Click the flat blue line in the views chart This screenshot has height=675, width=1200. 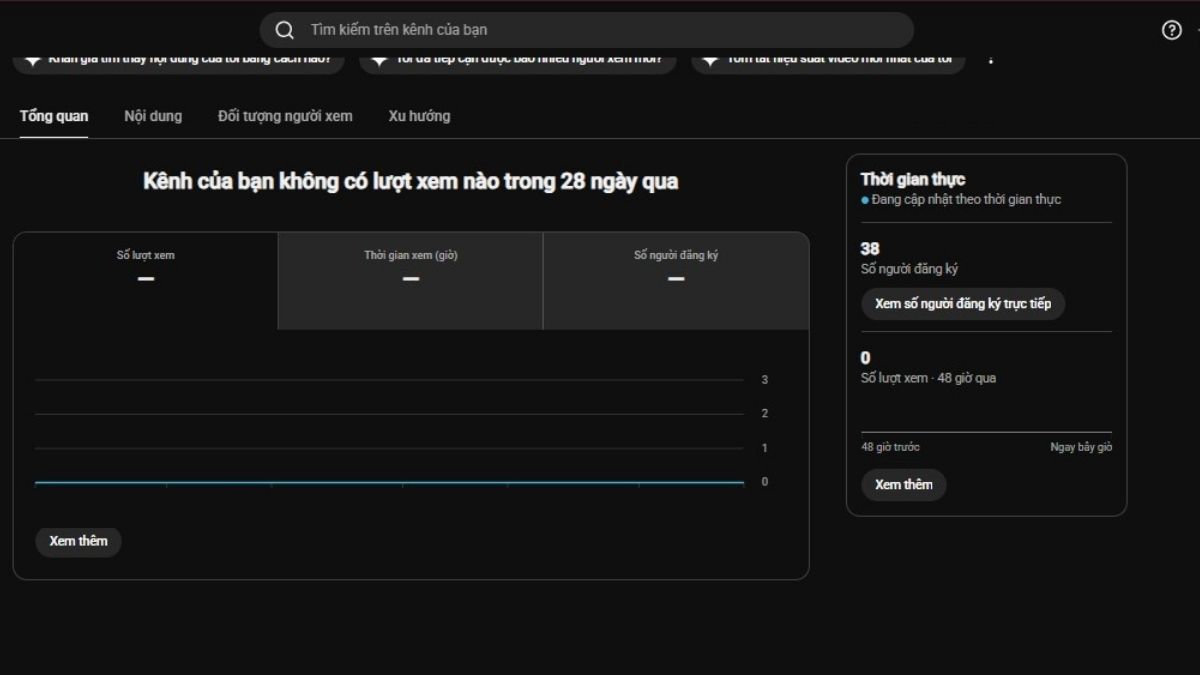(x=389, y=482)
